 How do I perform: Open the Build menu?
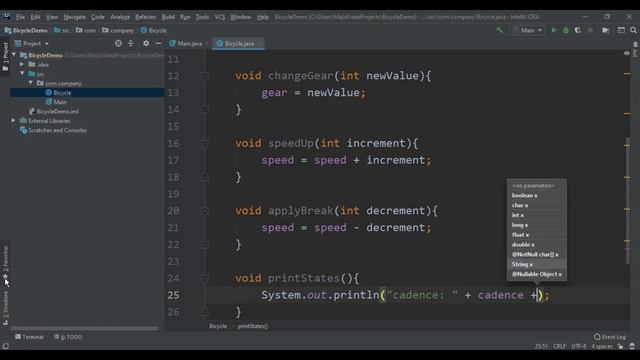point(168,17)
